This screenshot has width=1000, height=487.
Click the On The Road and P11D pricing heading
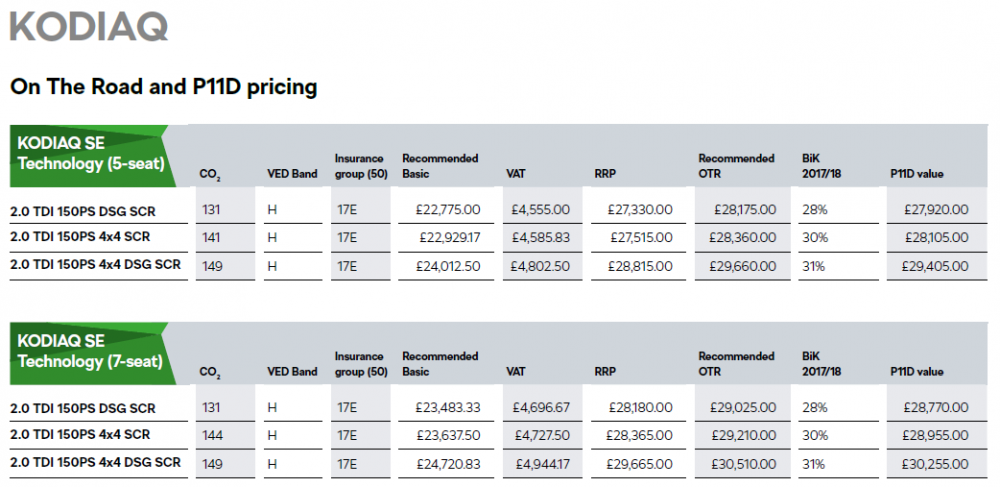click(163, 87)
